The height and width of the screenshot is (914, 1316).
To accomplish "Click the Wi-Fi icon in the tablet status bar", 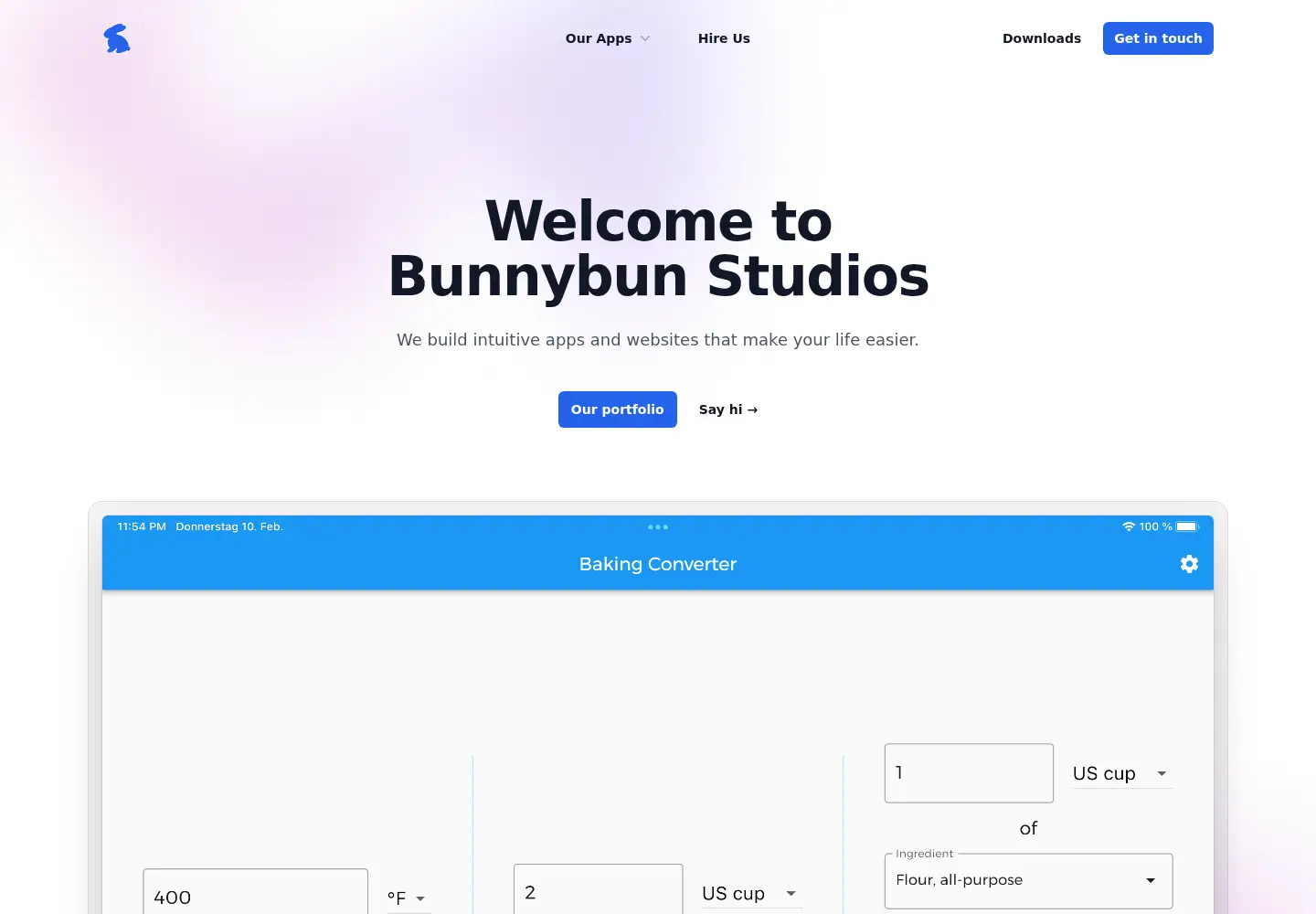I will point(1129,526).
